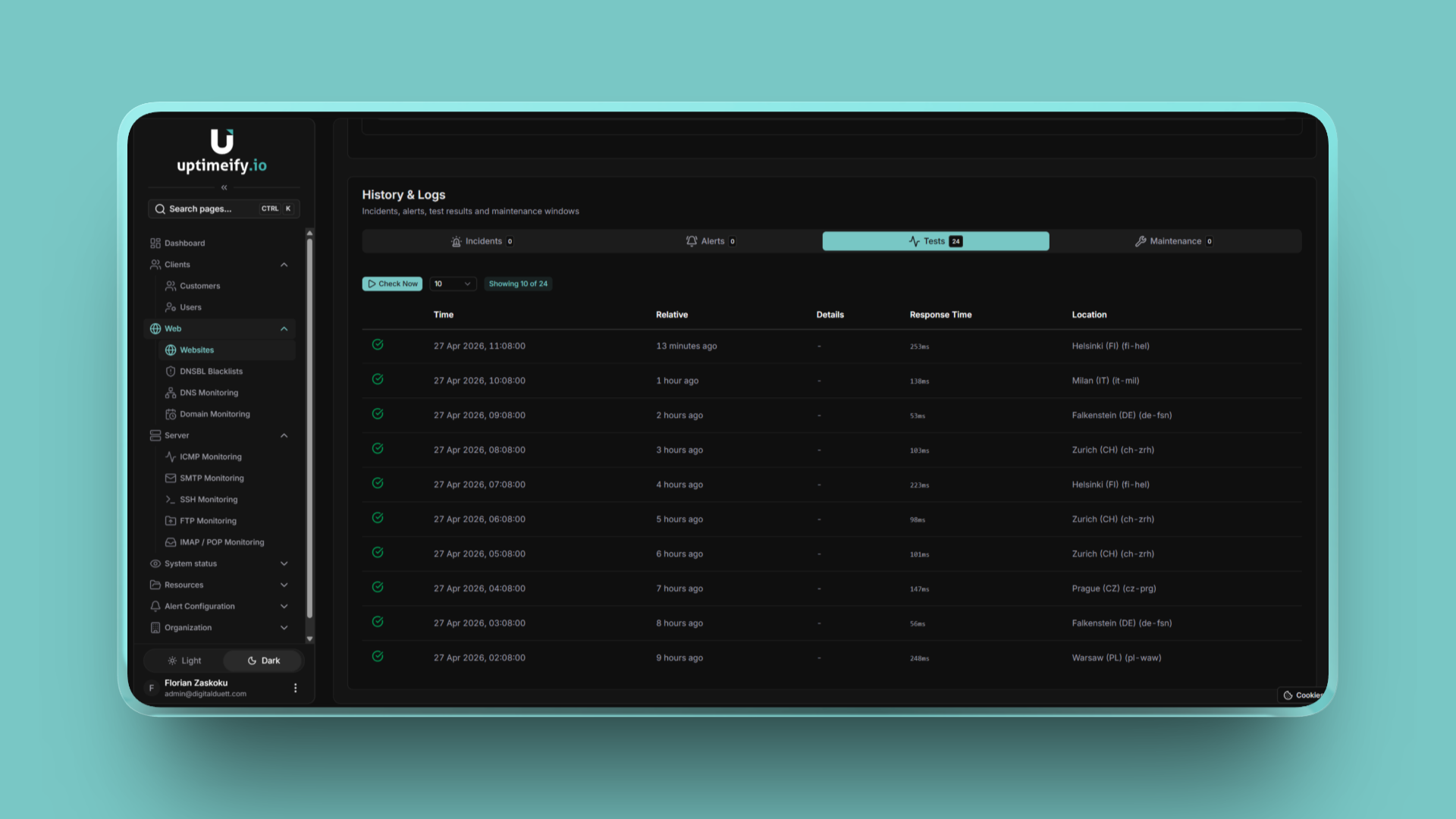Switch to the Incidents tab
The width and height of the screenshot is (1456, 819).
coord(482,240)
